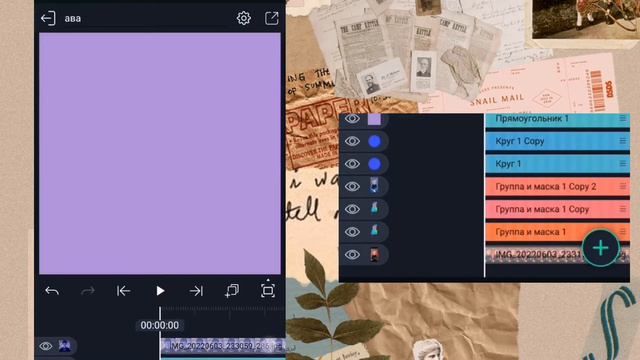Select the Прямоугольник 1 layer bar
Screen dimensions: 640x360
558,120
